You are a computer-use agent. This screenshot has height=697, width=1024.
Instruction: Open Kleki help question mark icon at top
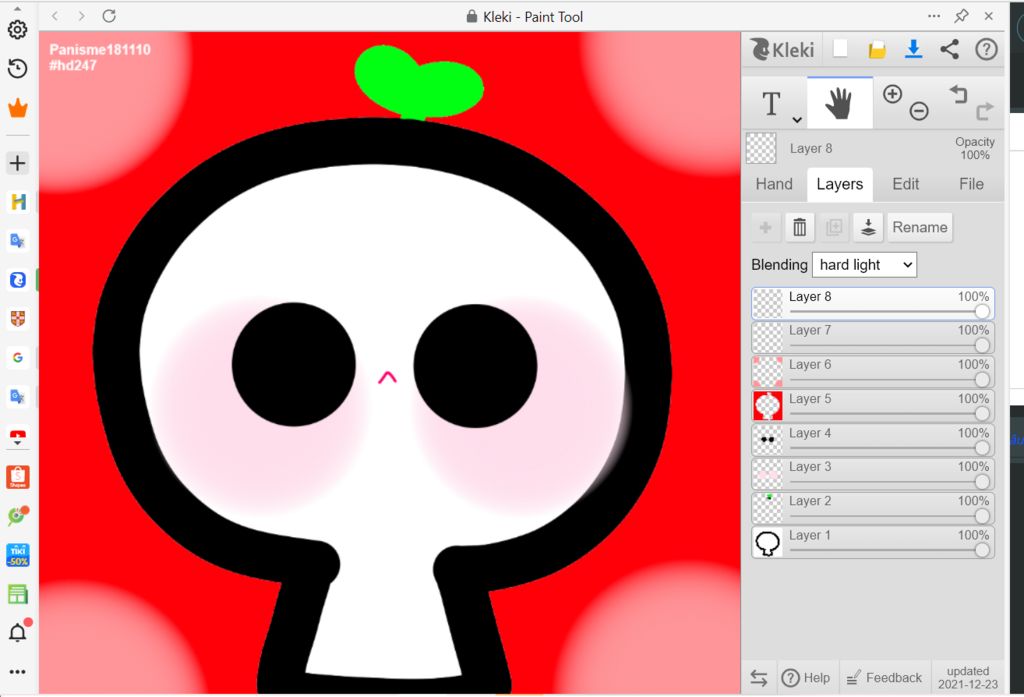coord(986,50)
